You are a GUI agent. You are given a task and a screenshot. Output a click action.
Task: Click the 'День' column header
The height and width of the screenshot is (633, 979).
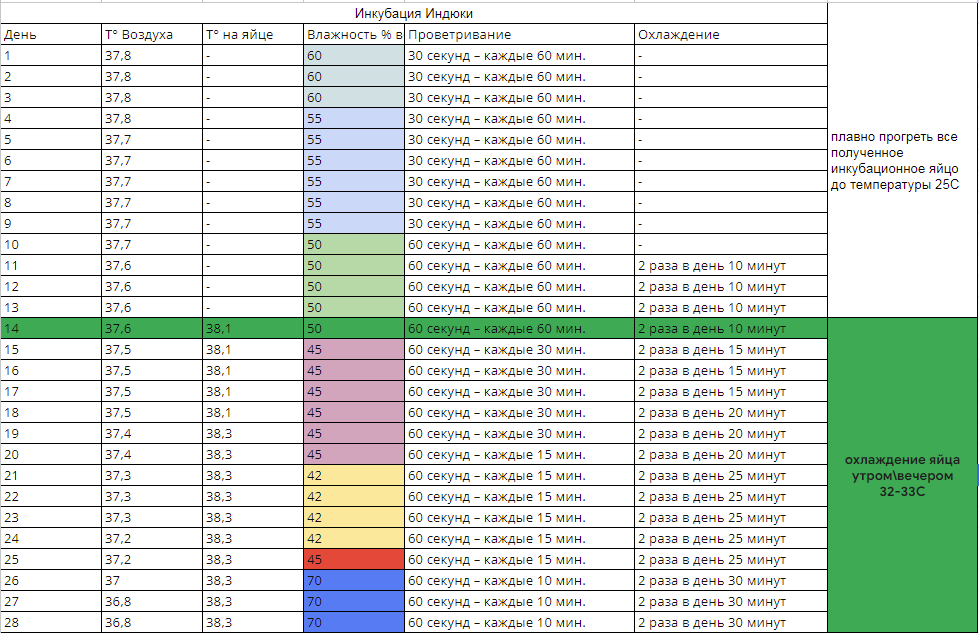point(51,34)
